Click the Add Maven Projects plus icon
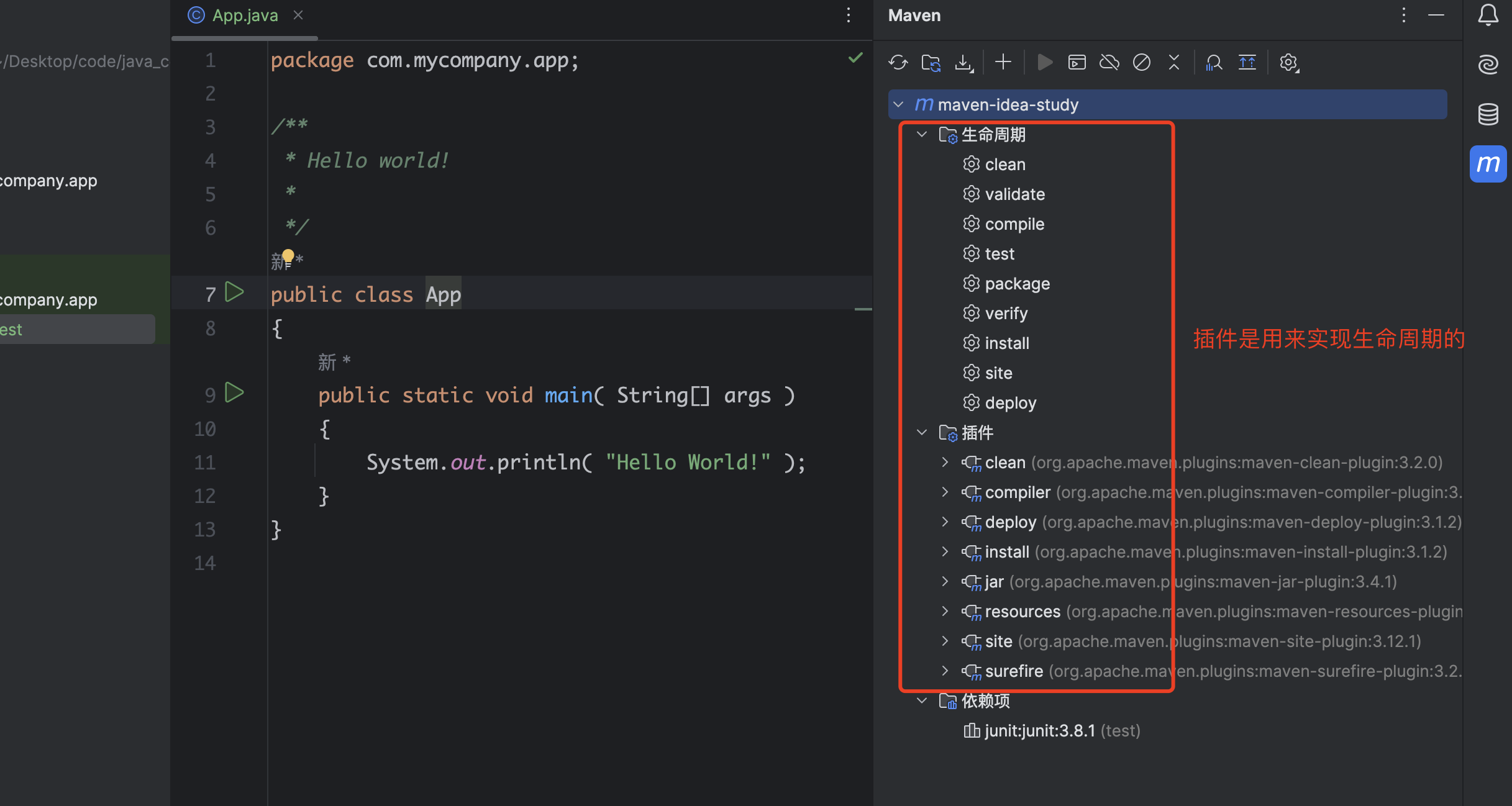 [x=1003, y=62]
